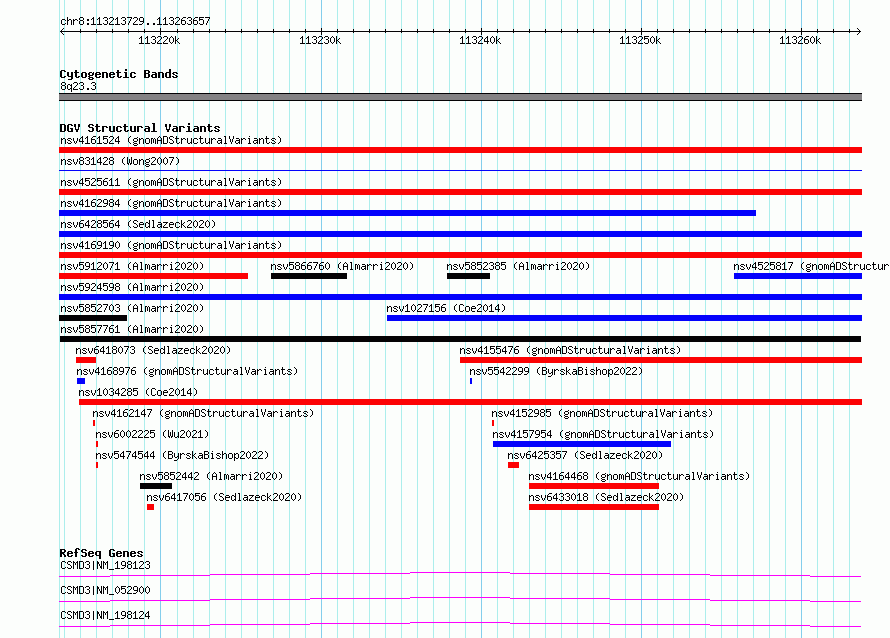Click nsv6002225 (Wu2021) label
This screenshot has width=890, height=638.
(x=152, y=434)
